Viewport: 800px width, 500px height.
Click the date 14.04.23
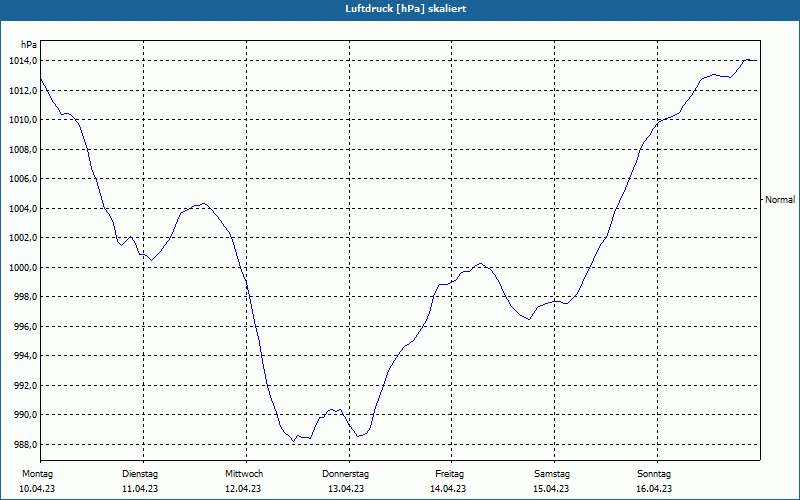point(448,489)
